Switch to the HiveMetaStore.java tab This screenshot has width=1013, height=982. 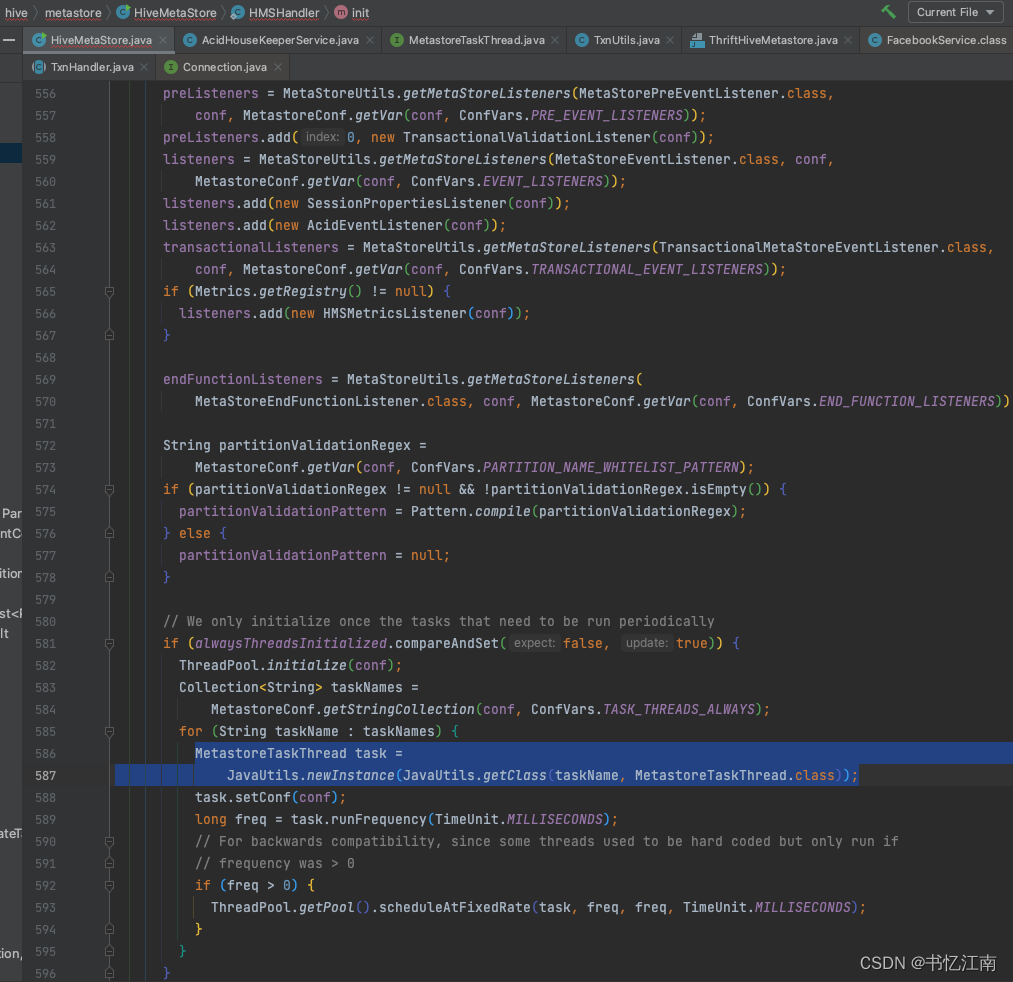pyautogui.click(x=101, y=40)
